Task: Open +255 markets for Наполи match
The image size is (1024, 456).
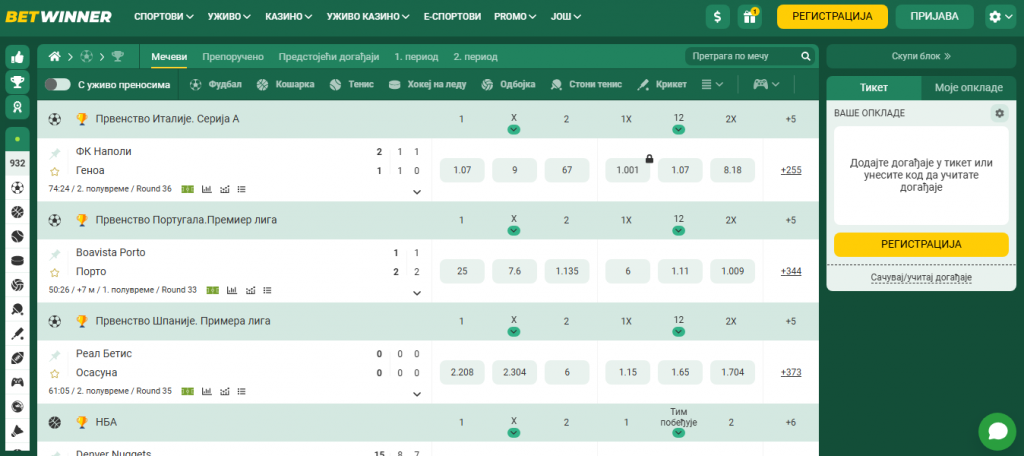Action: pos(791,171)
